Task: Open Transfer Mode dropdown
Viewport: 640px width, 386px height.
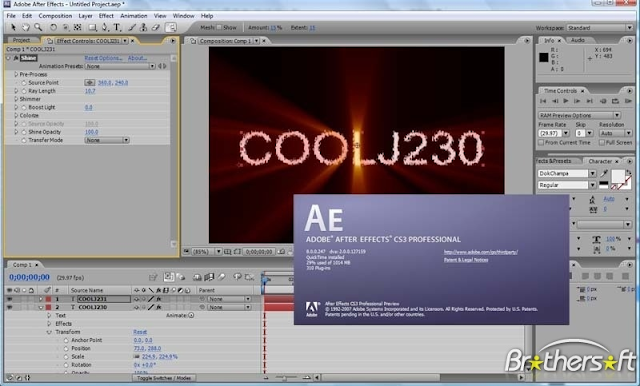Action: [107, 140]
